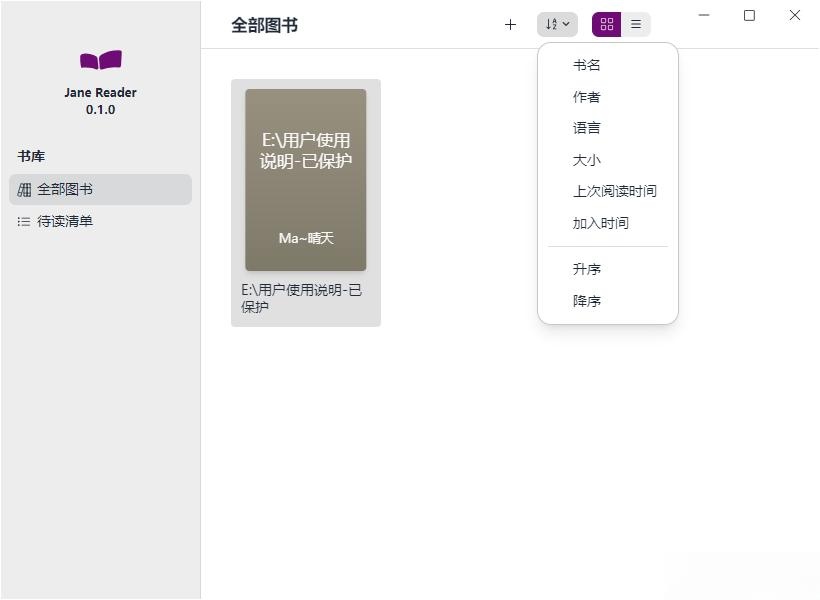The height and width of the screenshot is (600, 820).
Task: Open 待读清单 in the sidebar
Action: tap(100, 221)
